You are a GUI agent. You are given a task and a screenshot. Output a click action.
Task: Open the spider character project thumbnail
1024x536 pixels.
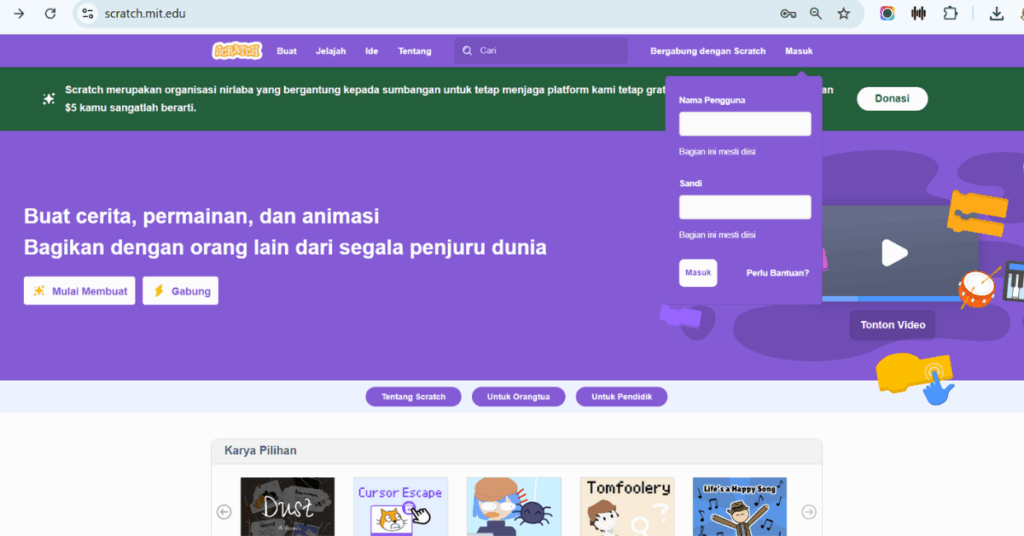tap(514, 507)
